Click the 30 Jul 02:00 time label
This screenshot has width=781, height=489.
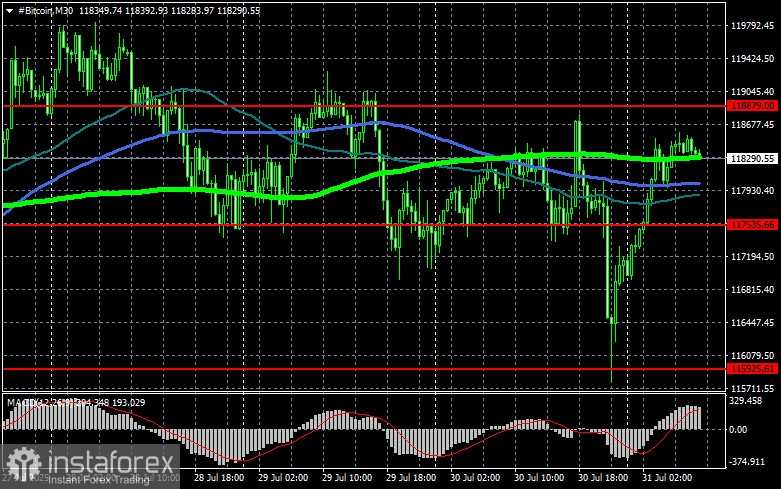click(x=475, y=478)
